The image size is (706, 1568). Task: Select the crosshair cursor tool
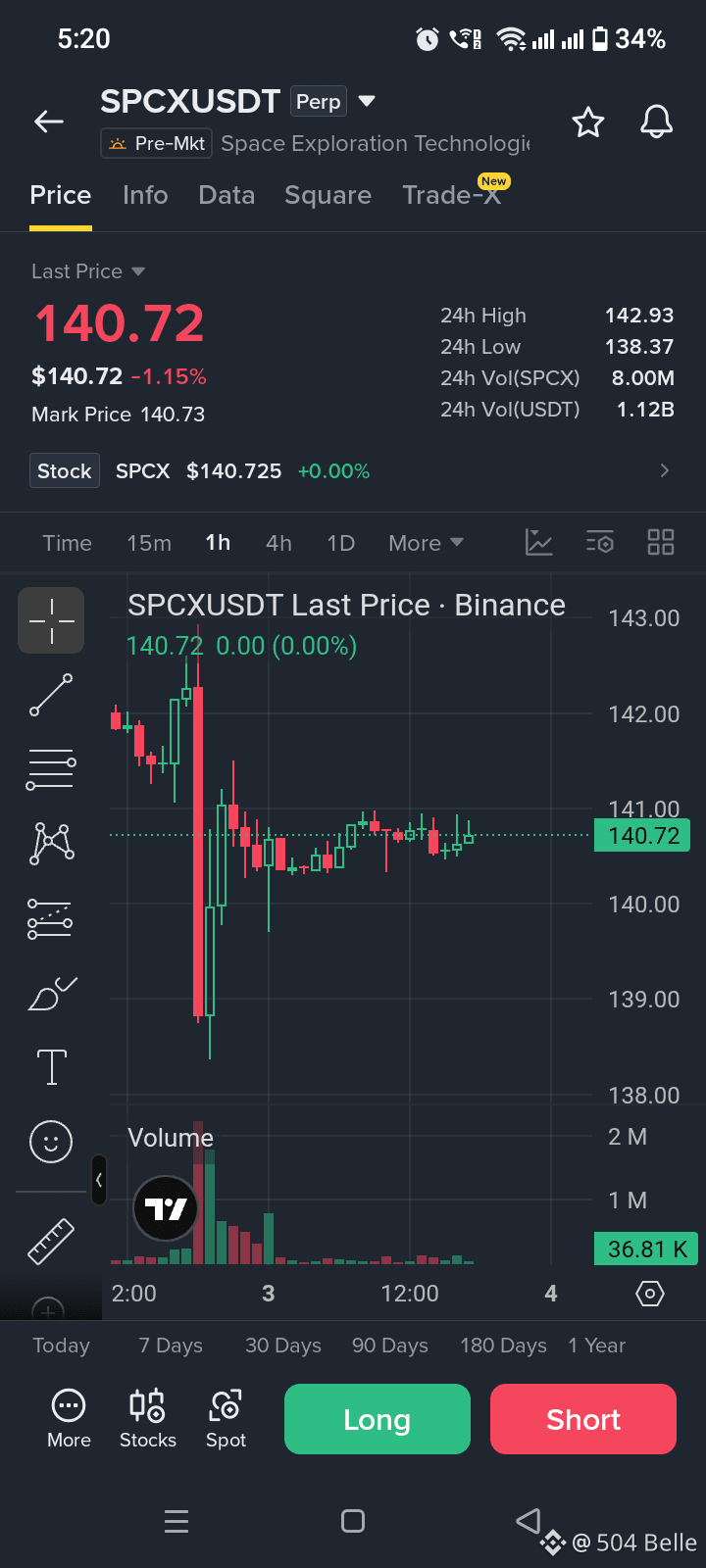coord(51,620)
